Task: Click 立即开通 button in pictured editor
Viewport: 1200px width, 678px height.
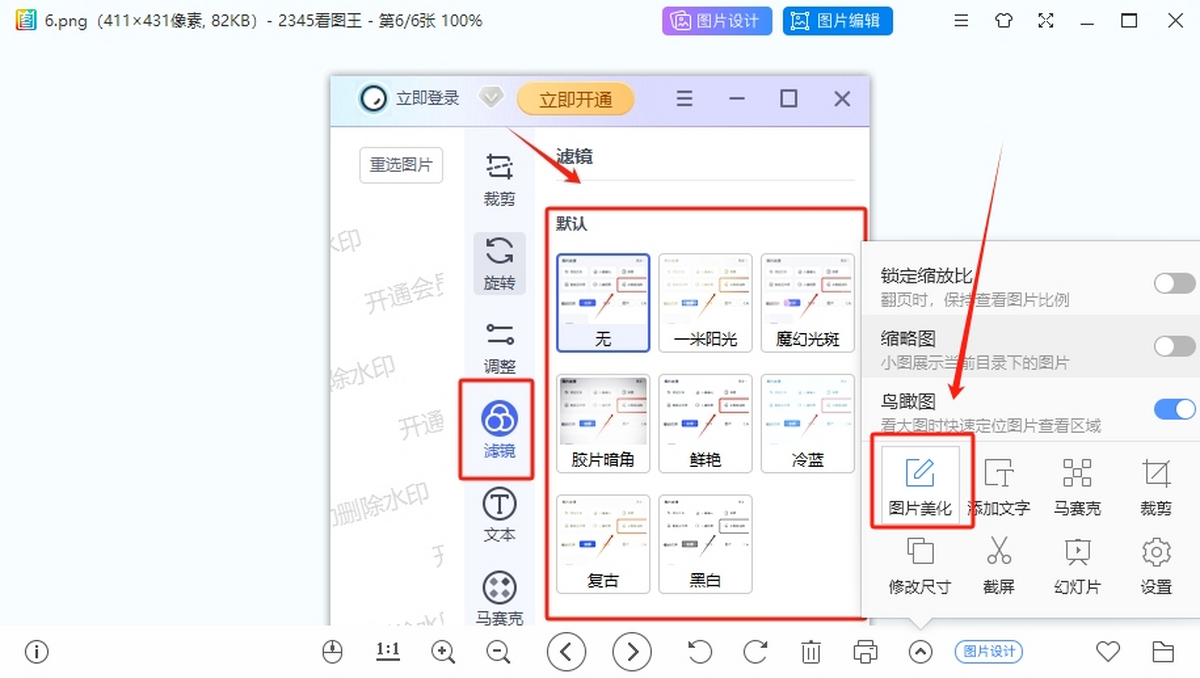Action: 575,99
